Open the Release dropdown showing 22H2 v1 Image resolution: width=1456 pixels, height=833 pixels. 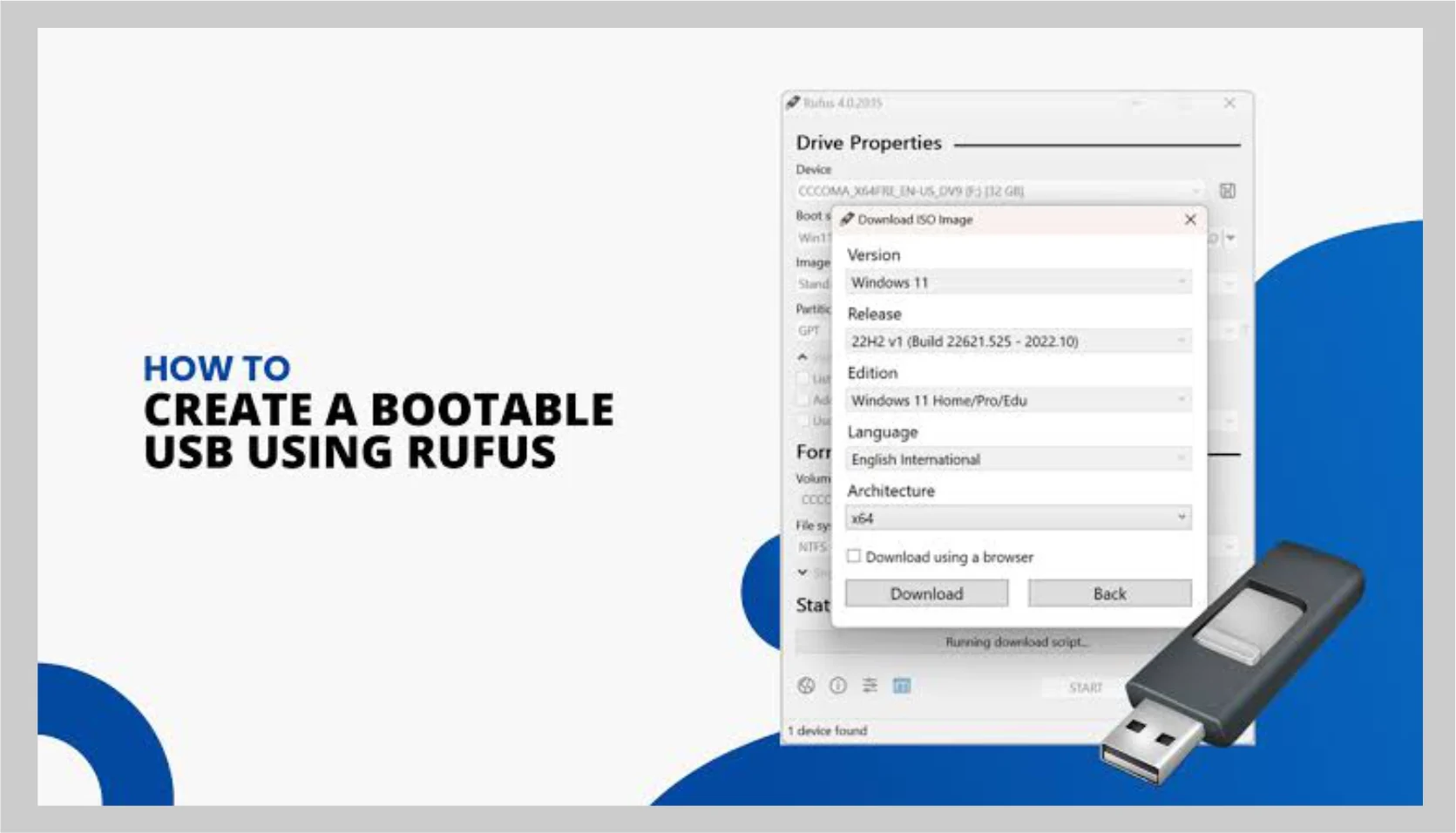click(x=1018, y=342)
